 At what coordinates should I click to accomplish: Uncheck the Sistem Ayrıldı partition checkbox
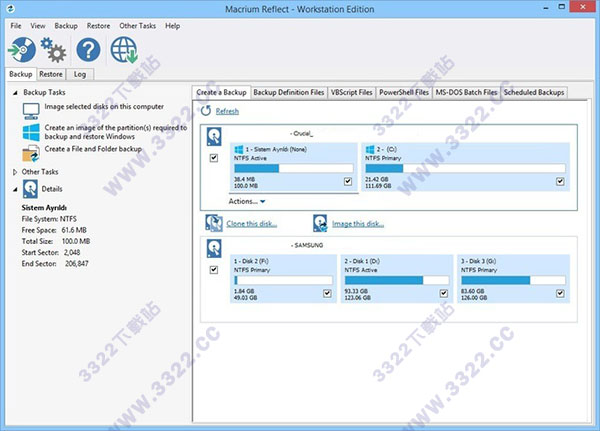[x=347, y=181]
